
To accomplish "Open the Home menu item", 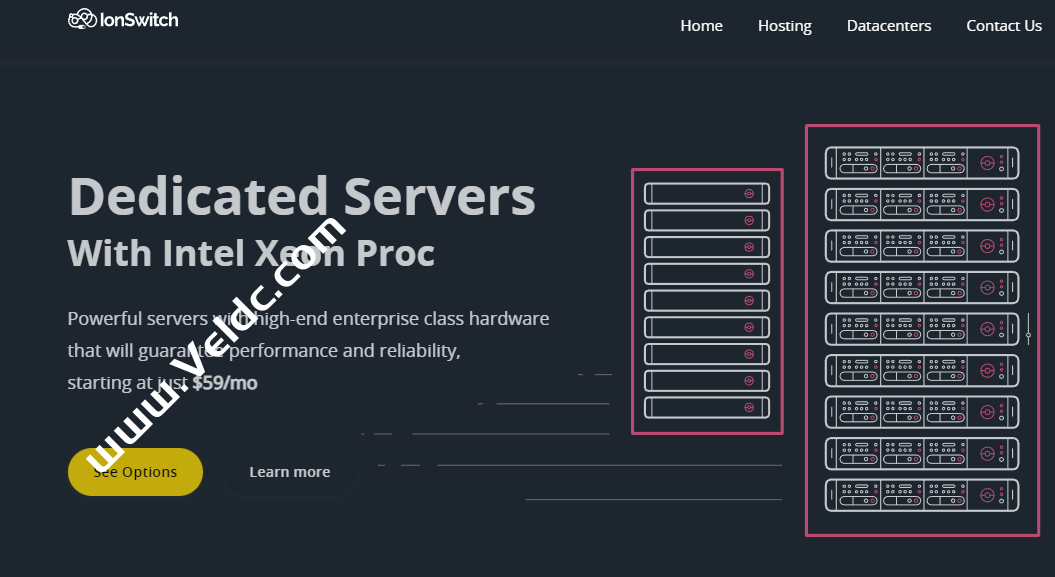I will click(x=701, y=25).
